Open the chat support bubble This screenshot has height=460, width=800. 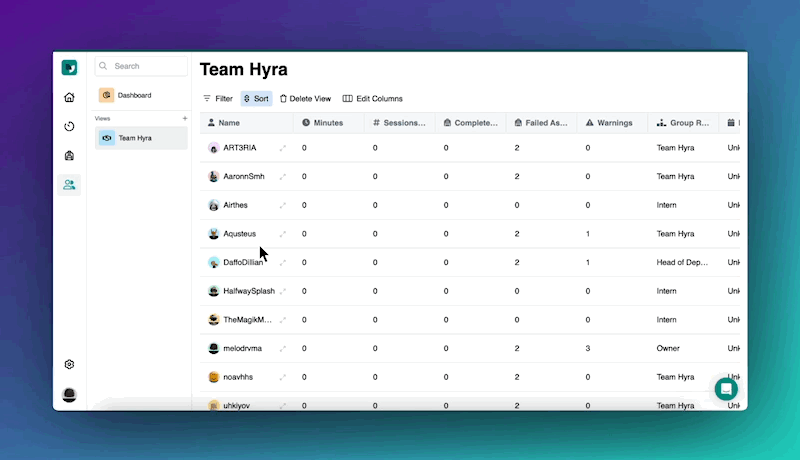tap(726, 389)
